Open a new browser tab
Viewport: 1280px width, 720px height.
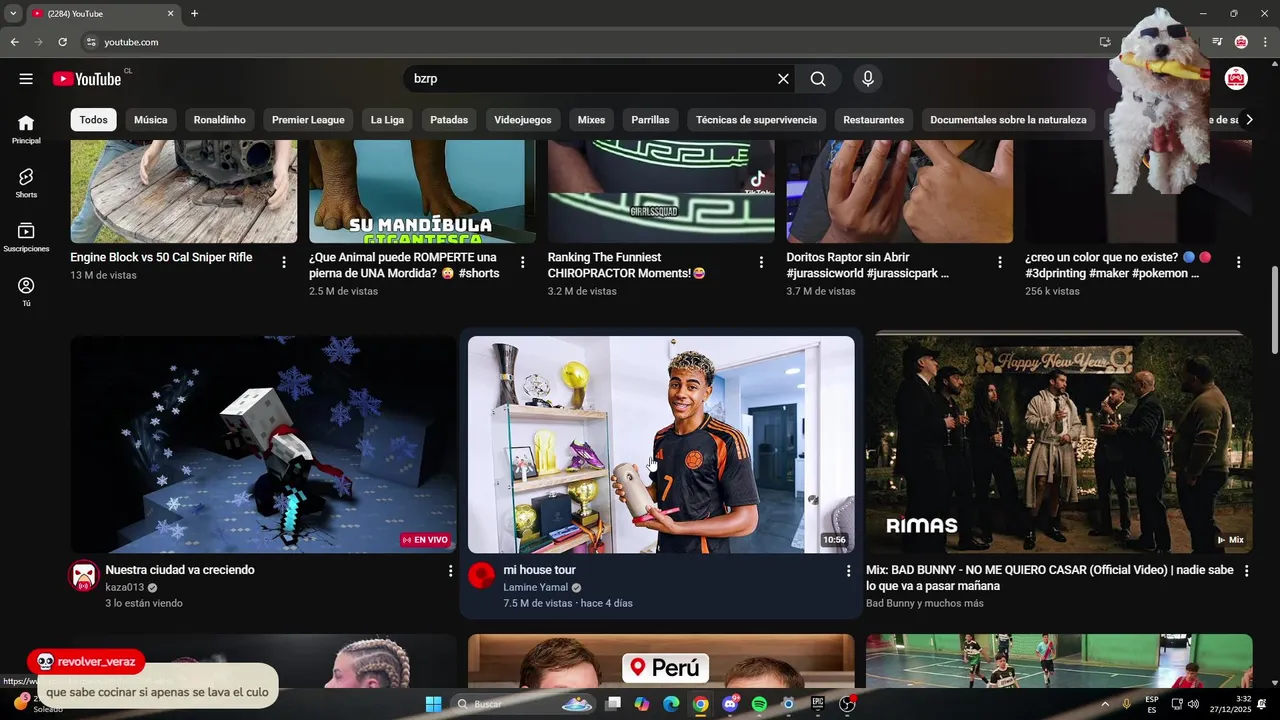(194, 14)
